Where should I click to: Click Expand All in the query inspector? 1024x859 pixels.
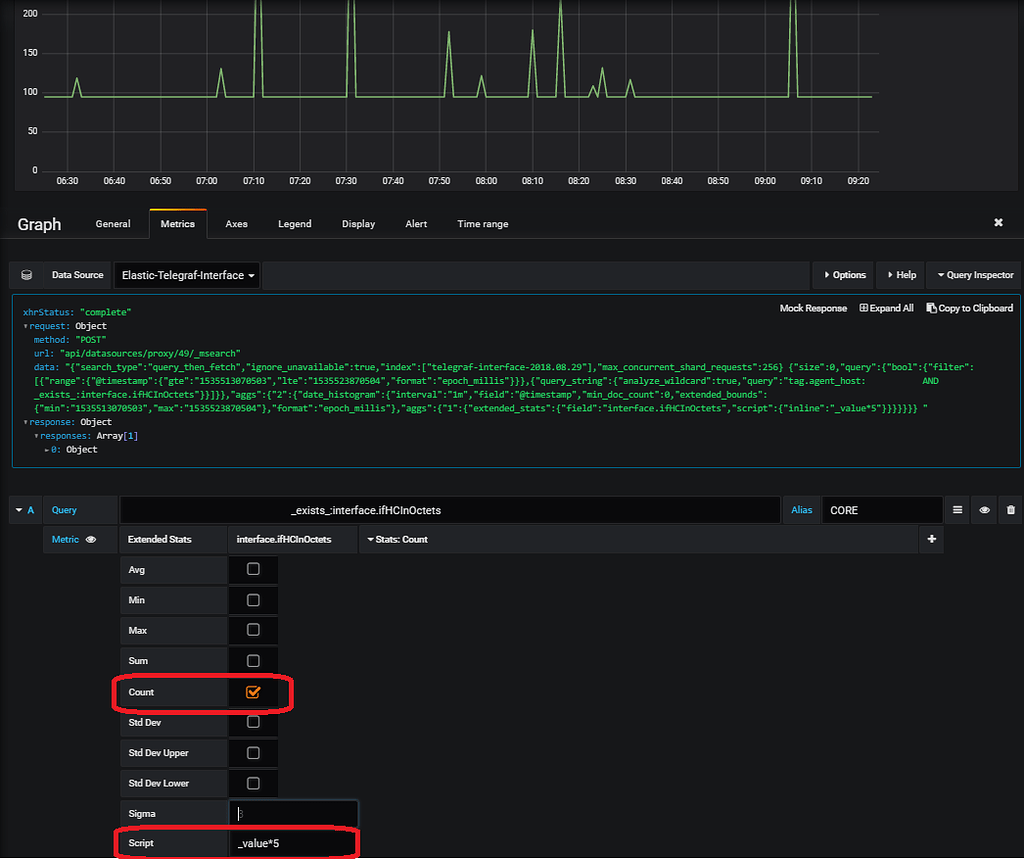coord(886,308)
